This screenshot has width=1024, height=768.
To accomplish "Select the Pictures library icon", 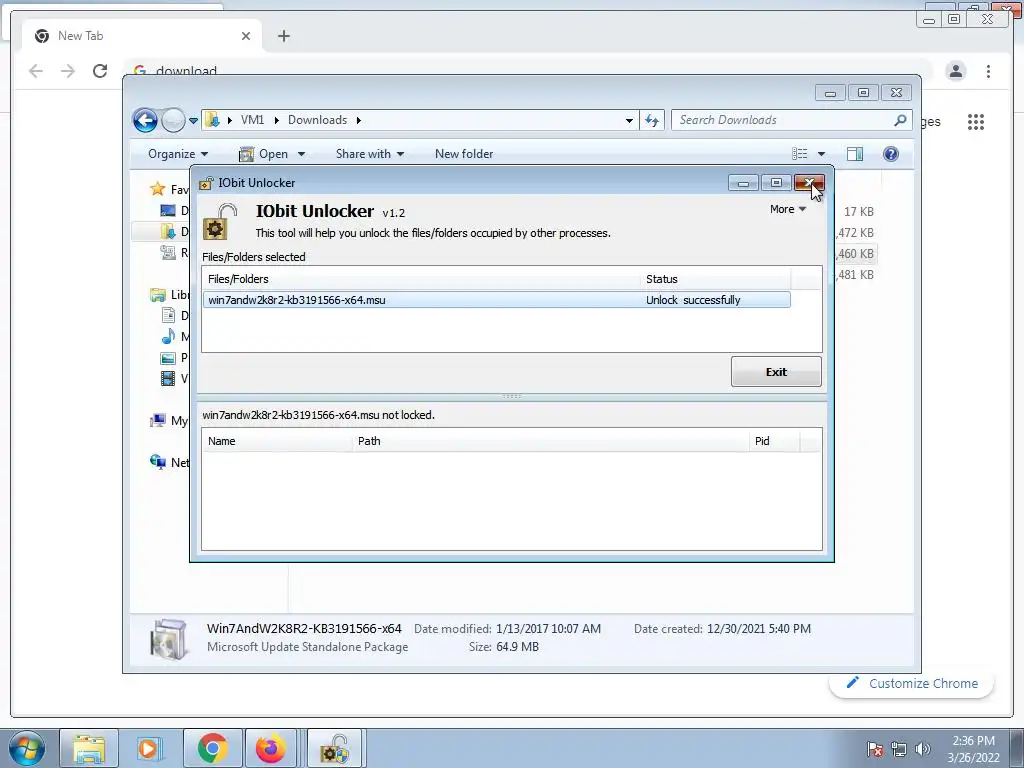I will coord(168,358).
